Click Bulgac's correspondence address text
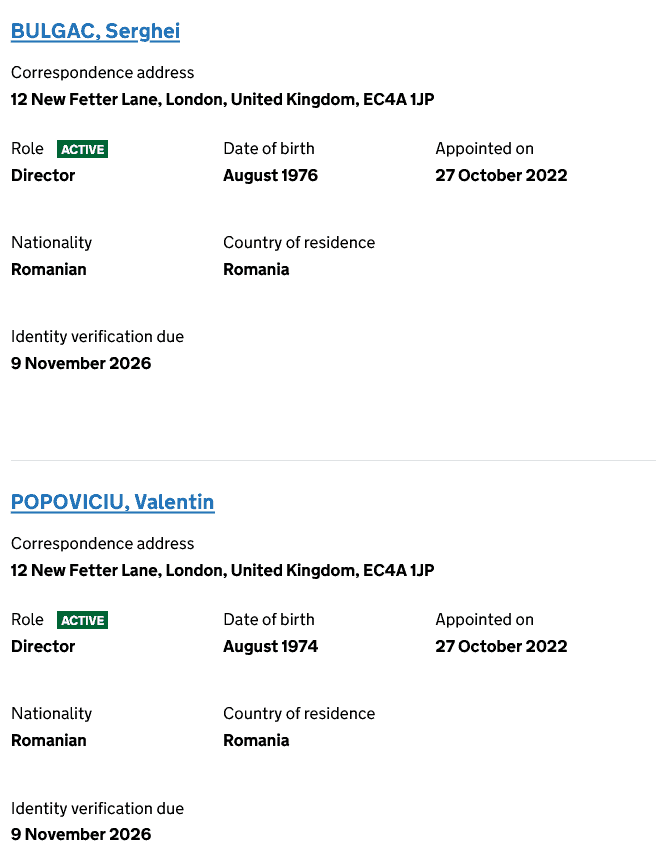 coord(222,99)
